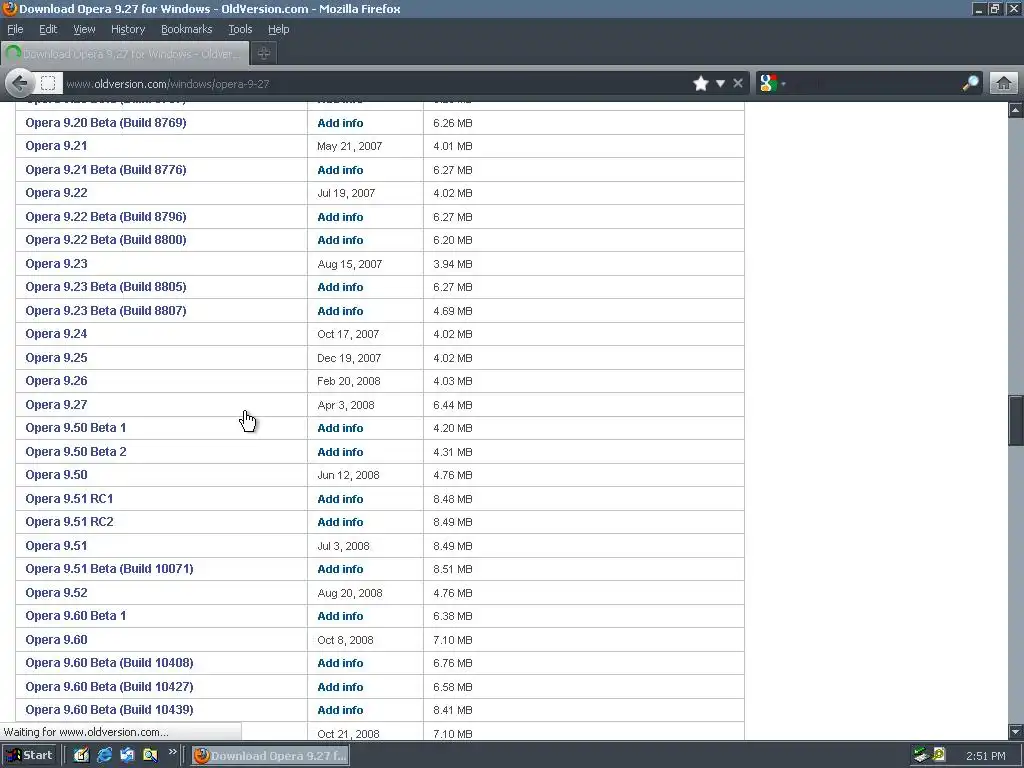This screenshot has height=768, width=1024.
Task: Open Opera 9.23 Beta (Build 8805) link
Action: point(106,287)
